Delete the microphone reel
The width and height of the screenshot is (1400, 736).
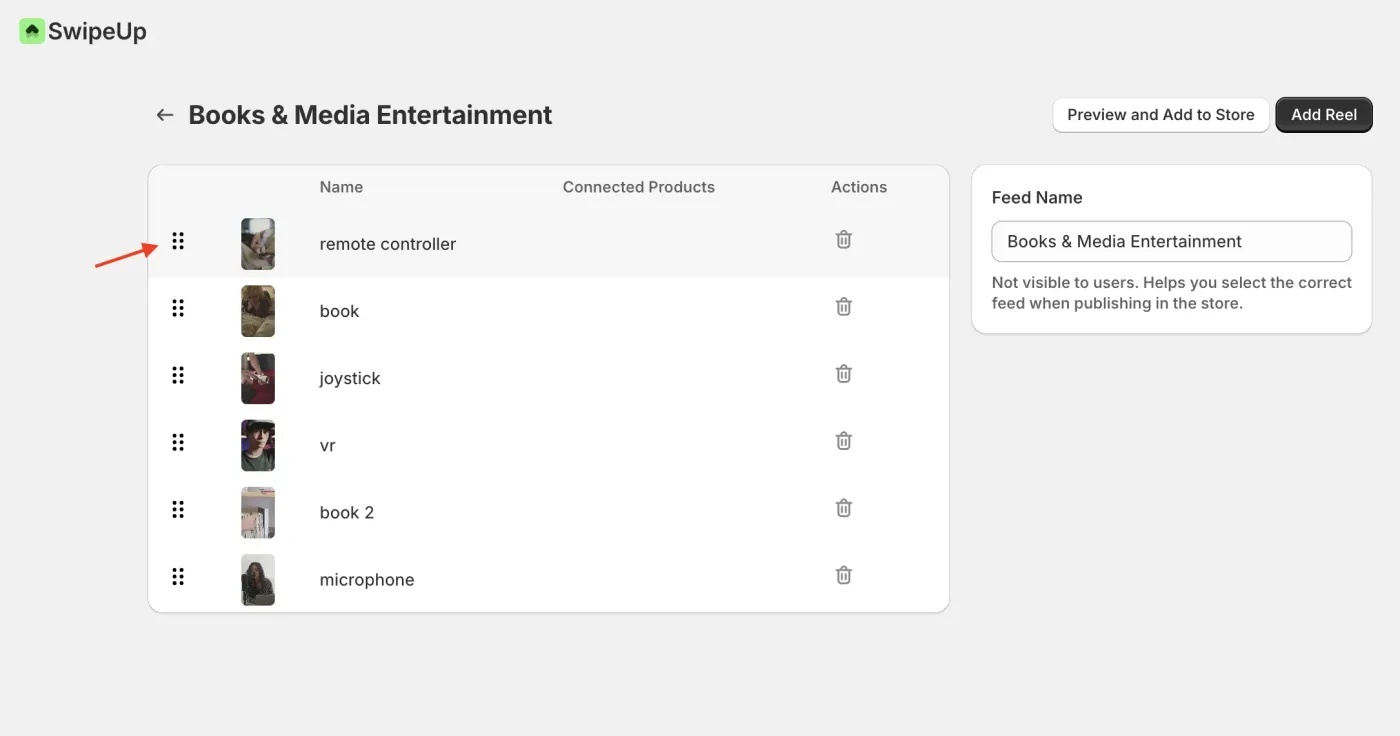[844, 575]
